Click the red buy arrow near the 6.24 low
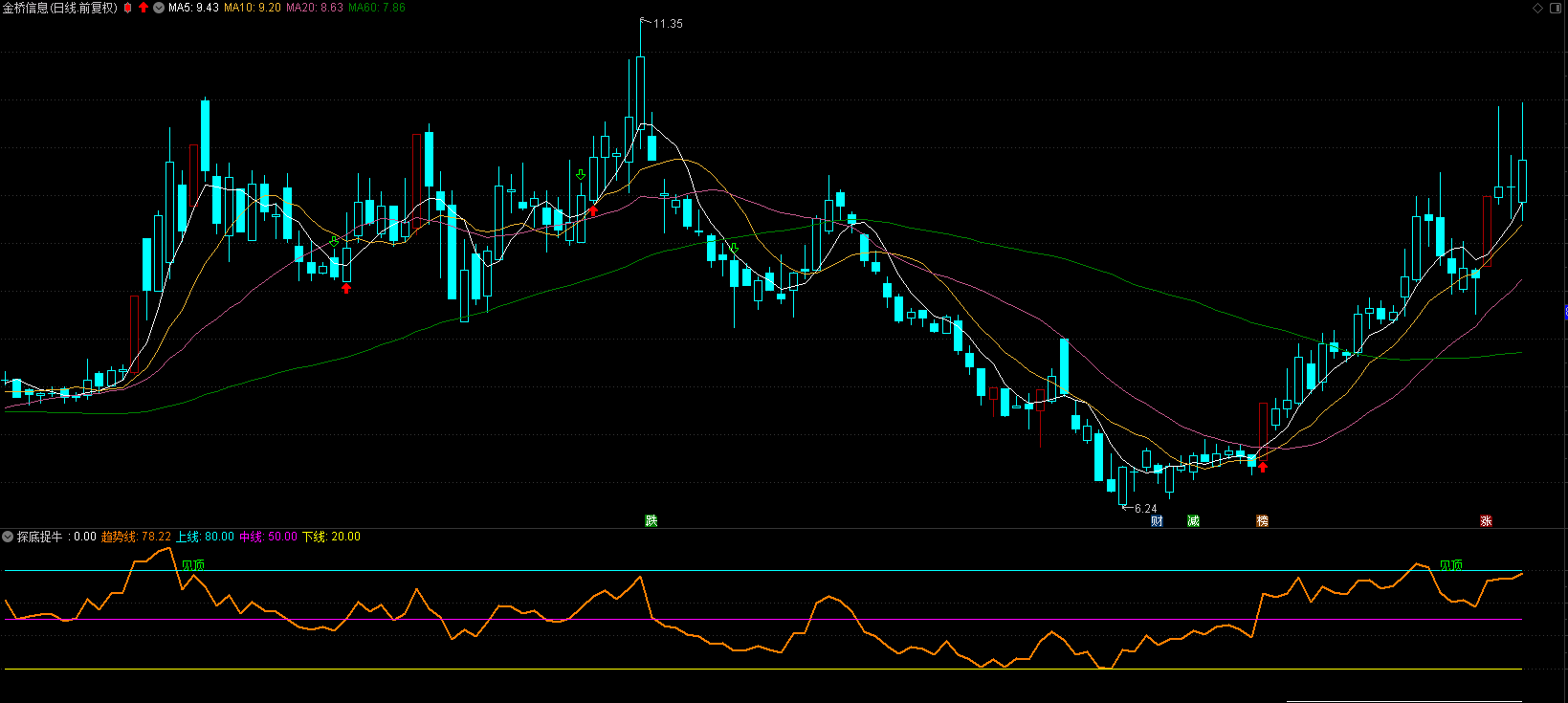1568x703 pixels. click(x=1263, y=467)
